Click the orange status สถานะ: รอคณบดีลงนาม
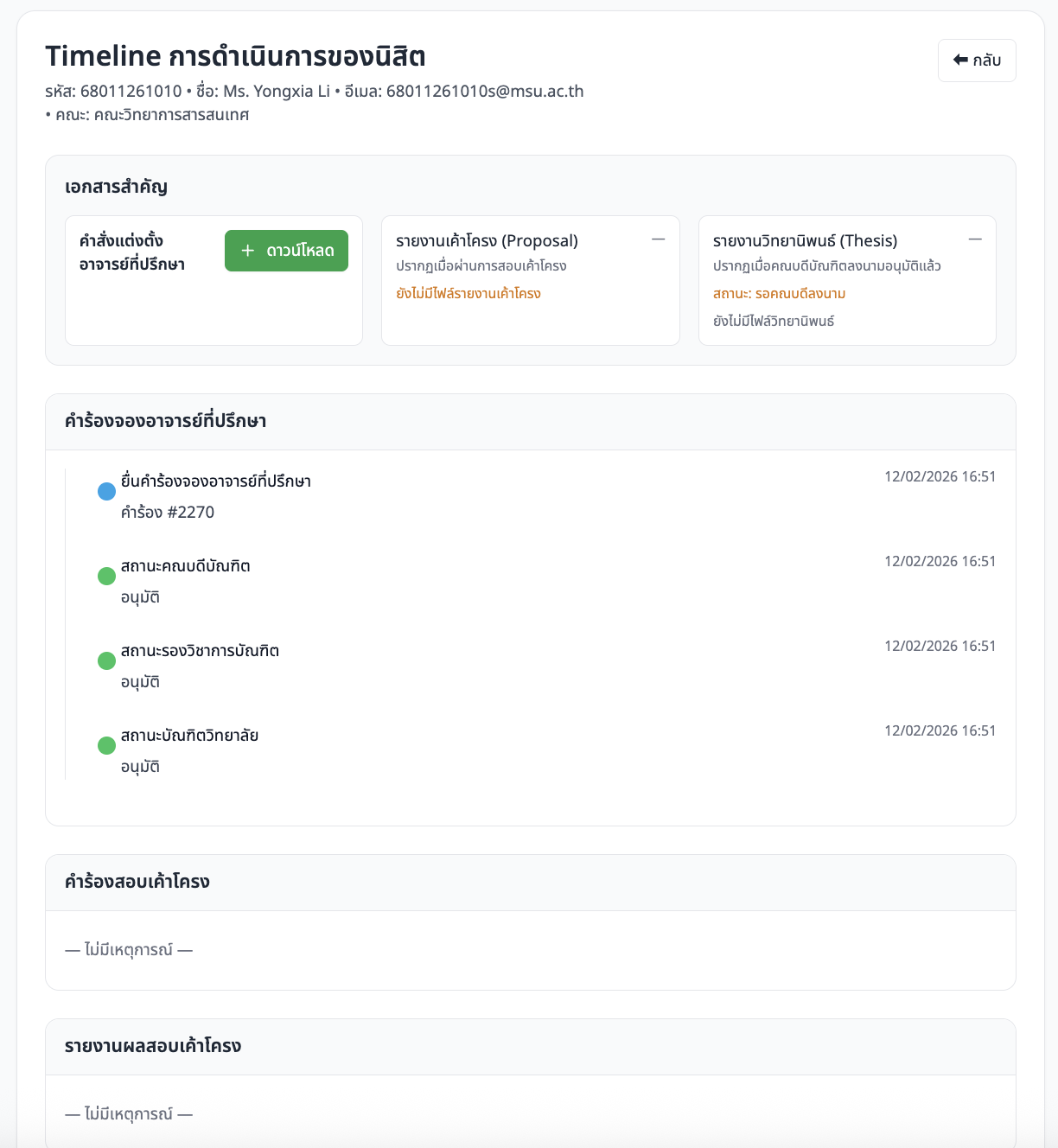Viewport: 1058px width, 1148px height. (779, 294)
